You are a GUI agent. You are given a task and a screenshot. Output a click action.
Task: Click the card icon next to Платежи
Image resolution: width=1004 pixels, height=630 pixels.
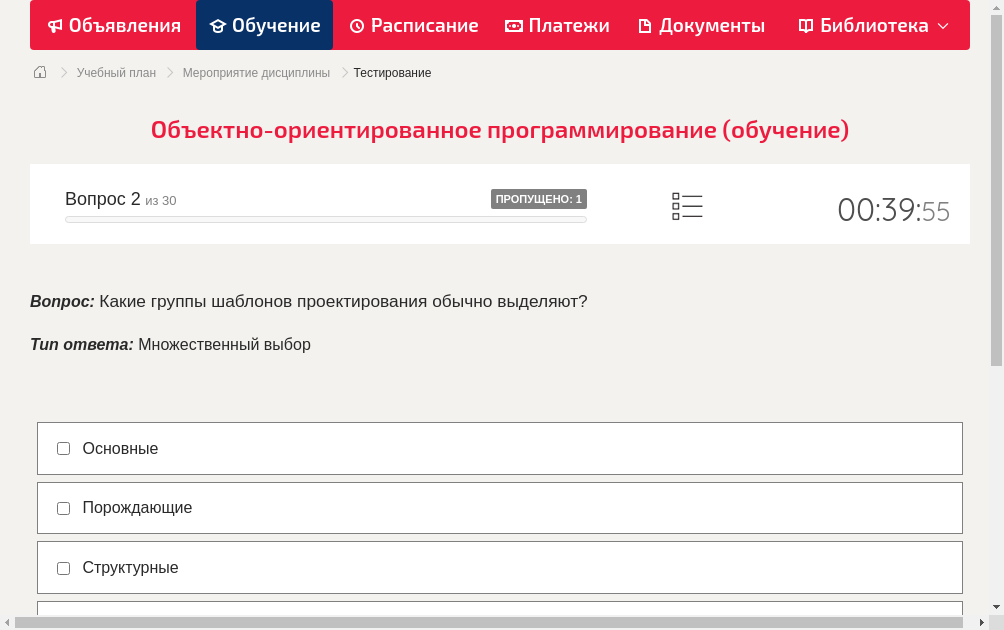coord(513,25)
